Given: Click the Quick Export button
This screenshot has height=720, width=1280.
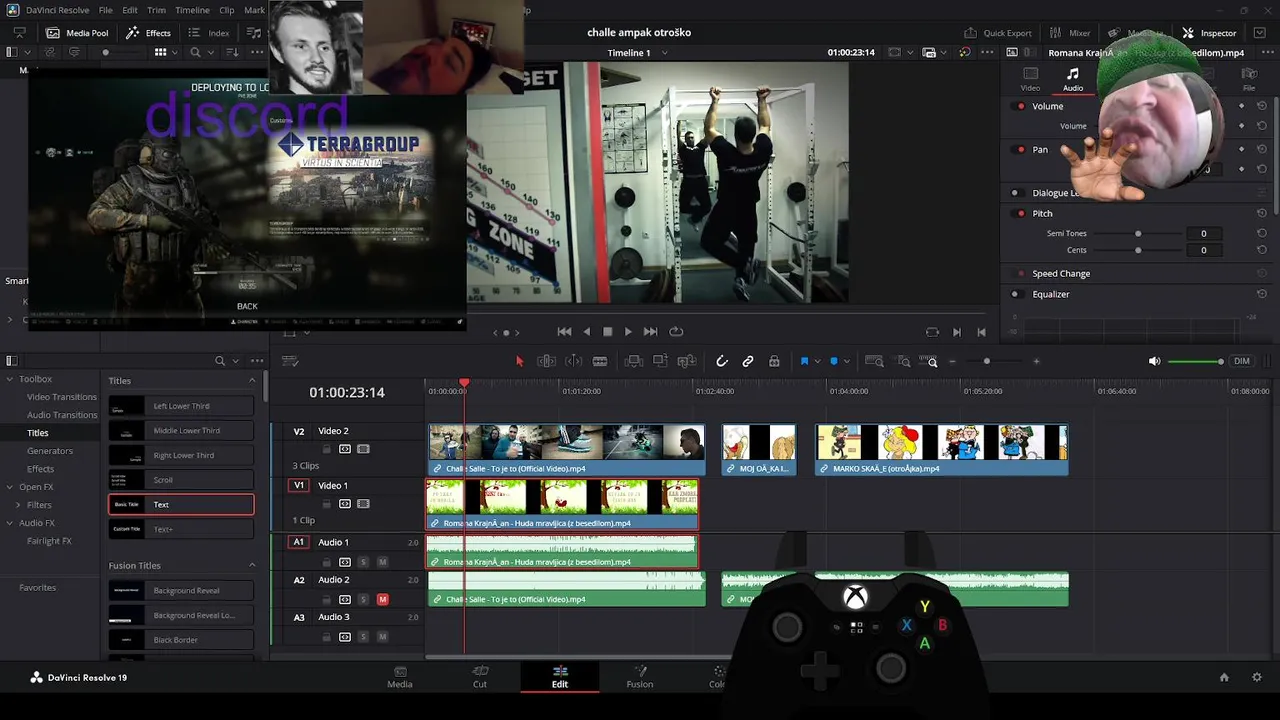Looking at the screenshot, I should coord(998,33).
